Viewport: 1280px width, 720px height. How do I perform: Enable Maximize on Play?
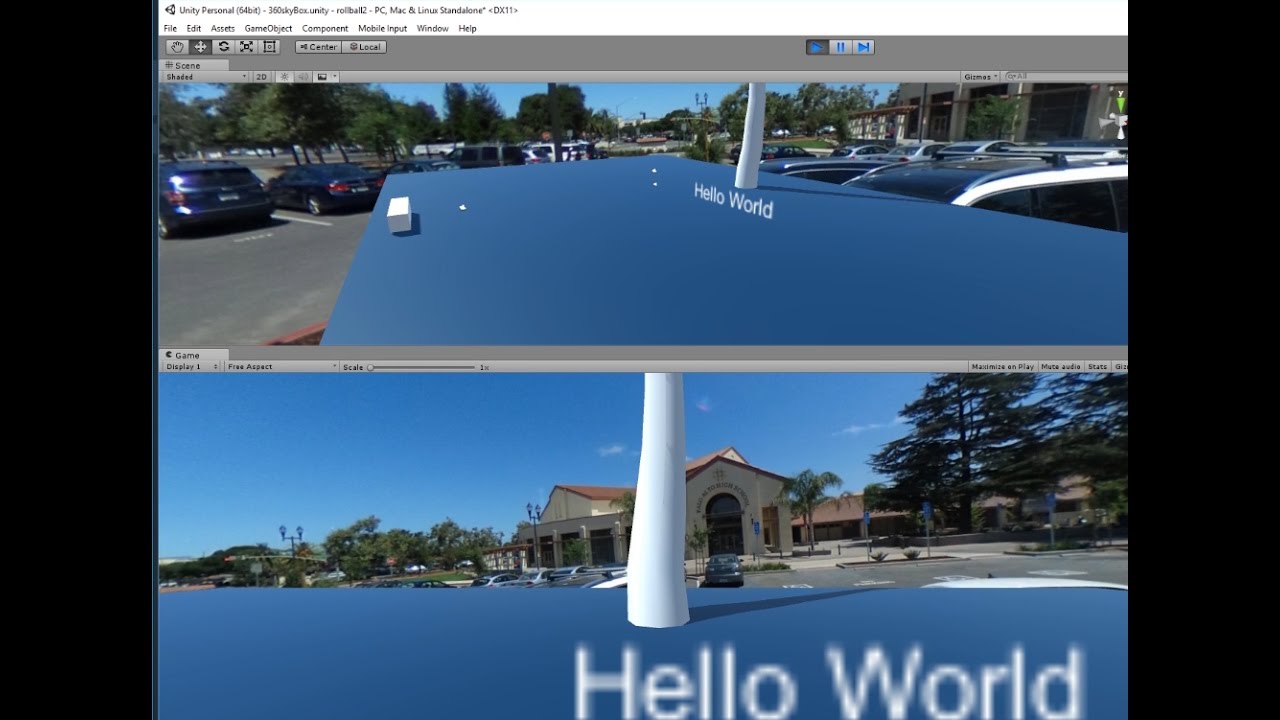click(x=1002, y=367)
